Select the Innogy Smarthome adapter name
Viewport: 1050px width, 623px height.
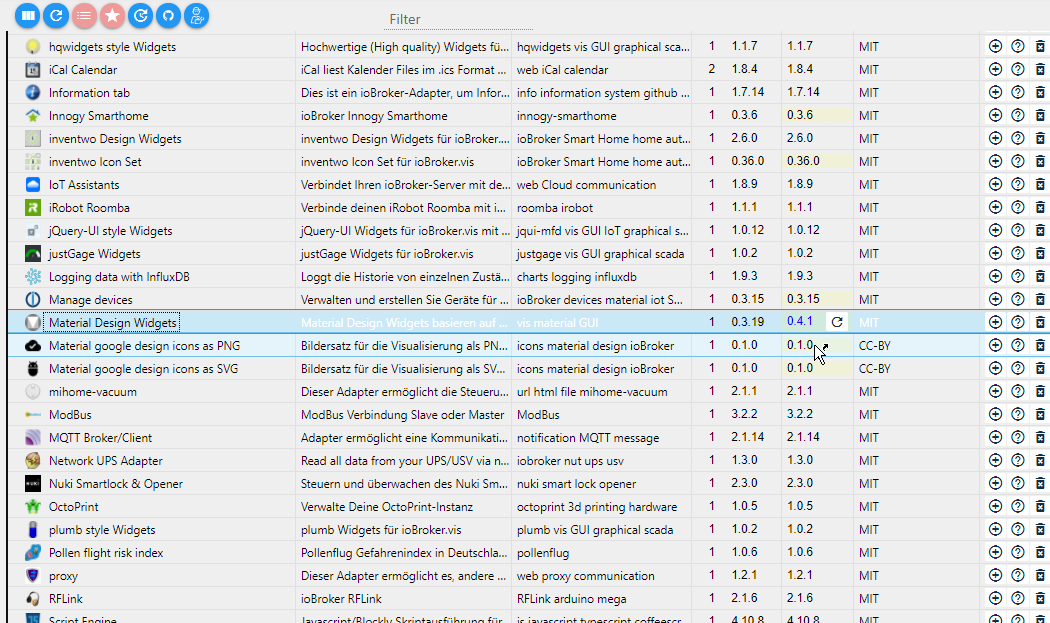(x=98, y=116)
